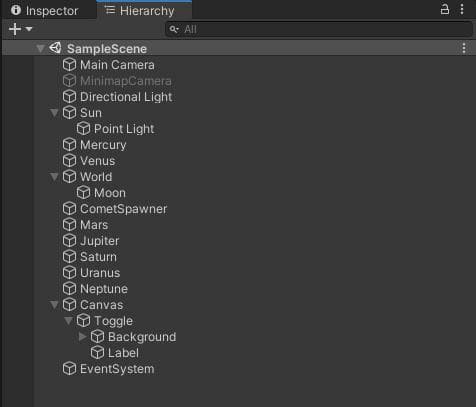Open the SampleScene three-dot context menu
Image resolution: width=476 pixels, height=407 pixels.
pos(464,49)
